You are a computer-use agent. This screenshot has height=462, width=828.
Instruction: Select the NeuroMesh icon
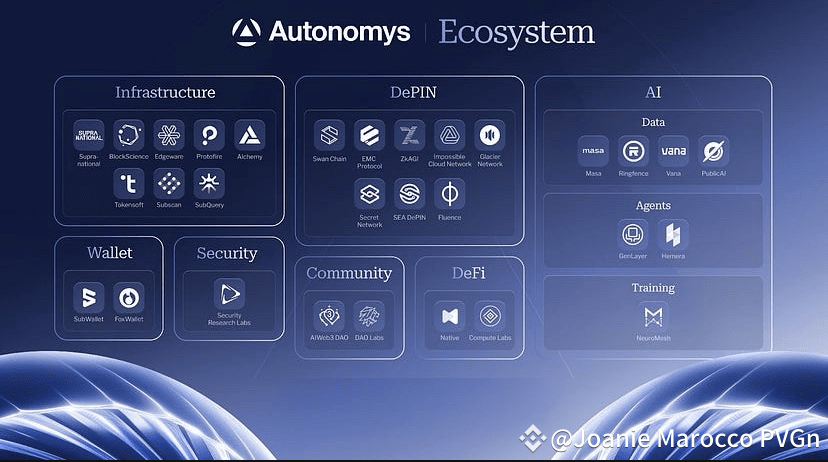[653, 317]
